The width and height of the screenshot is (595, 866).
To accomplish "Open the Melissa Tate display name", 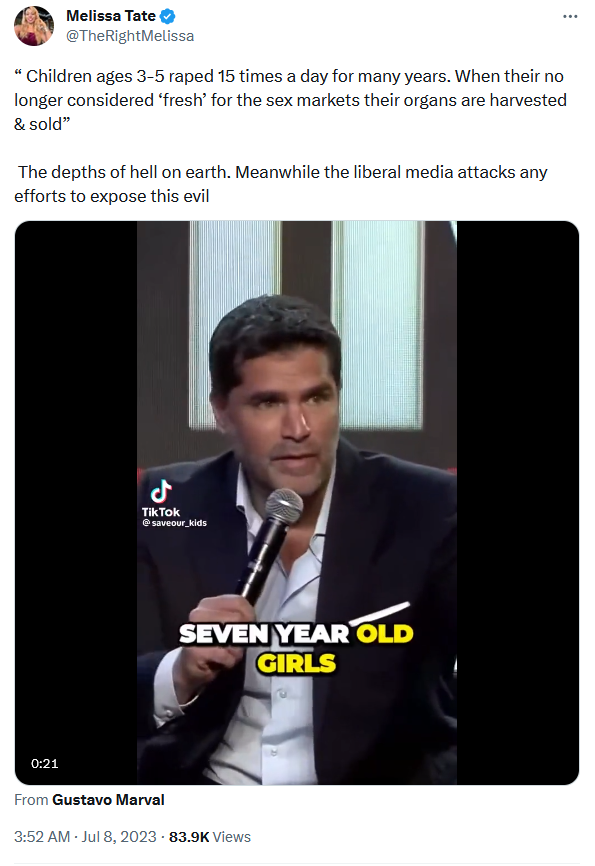I will 110,16.
